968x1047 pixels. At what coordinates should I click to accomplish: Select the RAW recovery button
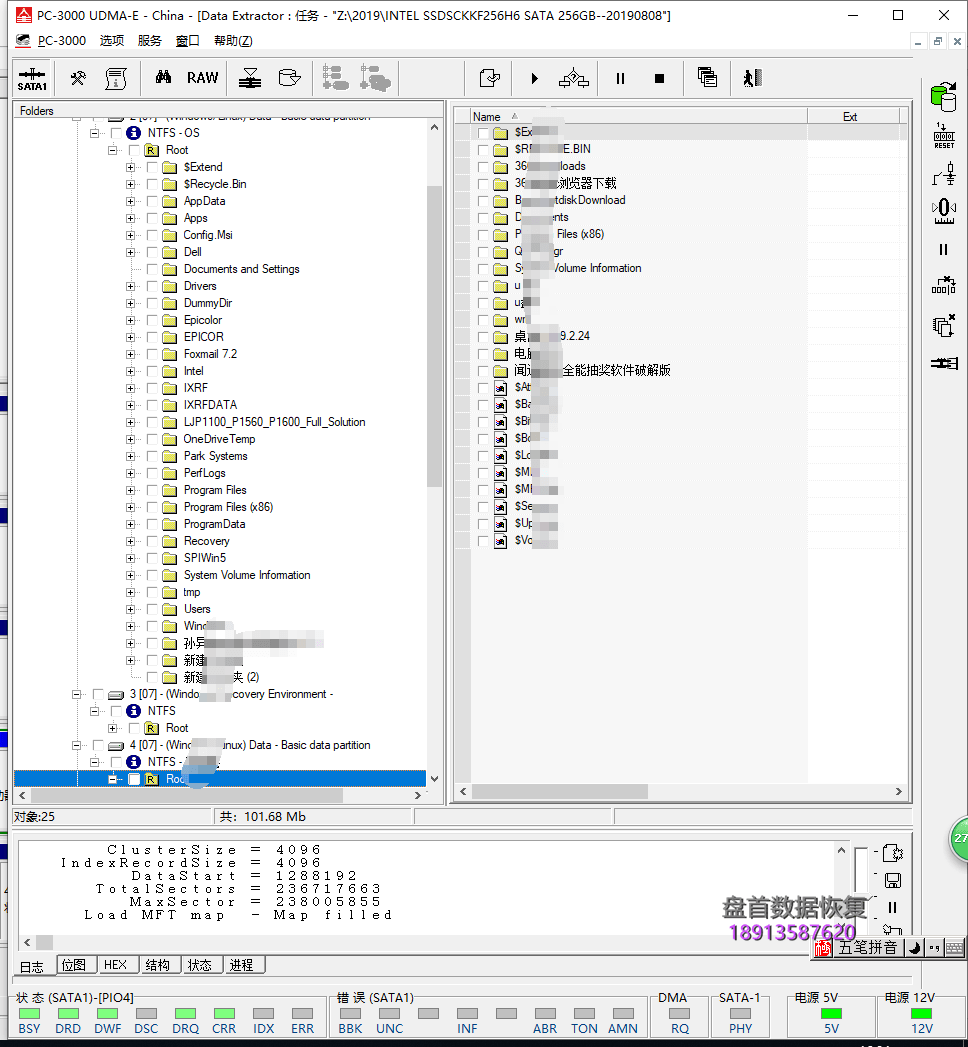(x=202, y=78)
